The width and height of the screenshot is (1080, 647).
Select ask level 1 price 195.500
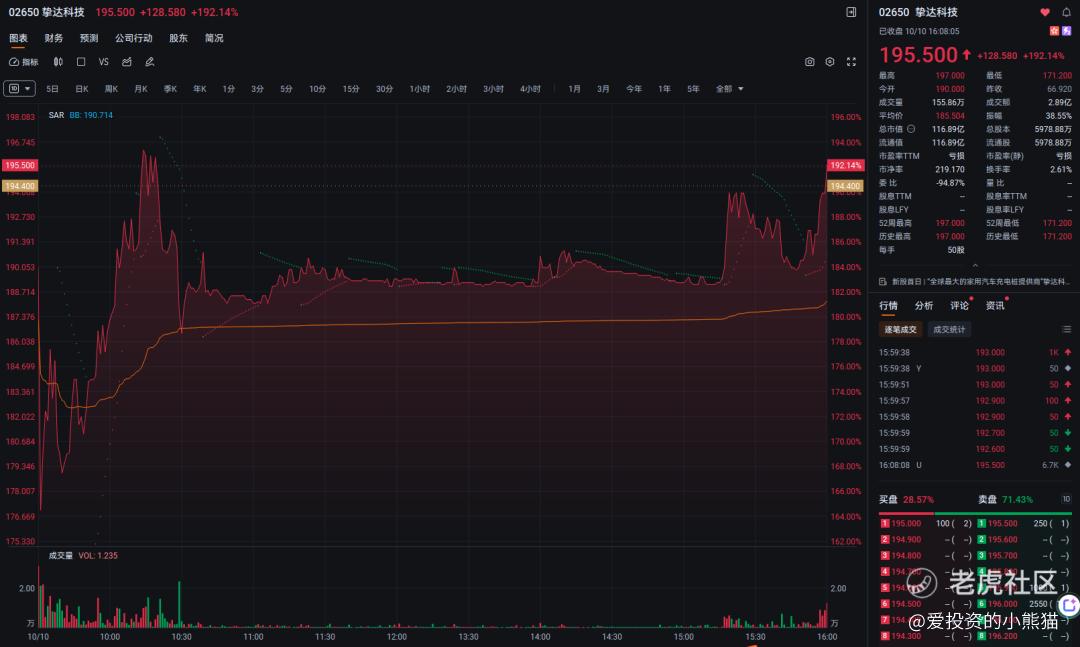pyautogui.click(x=1002, y=524)
